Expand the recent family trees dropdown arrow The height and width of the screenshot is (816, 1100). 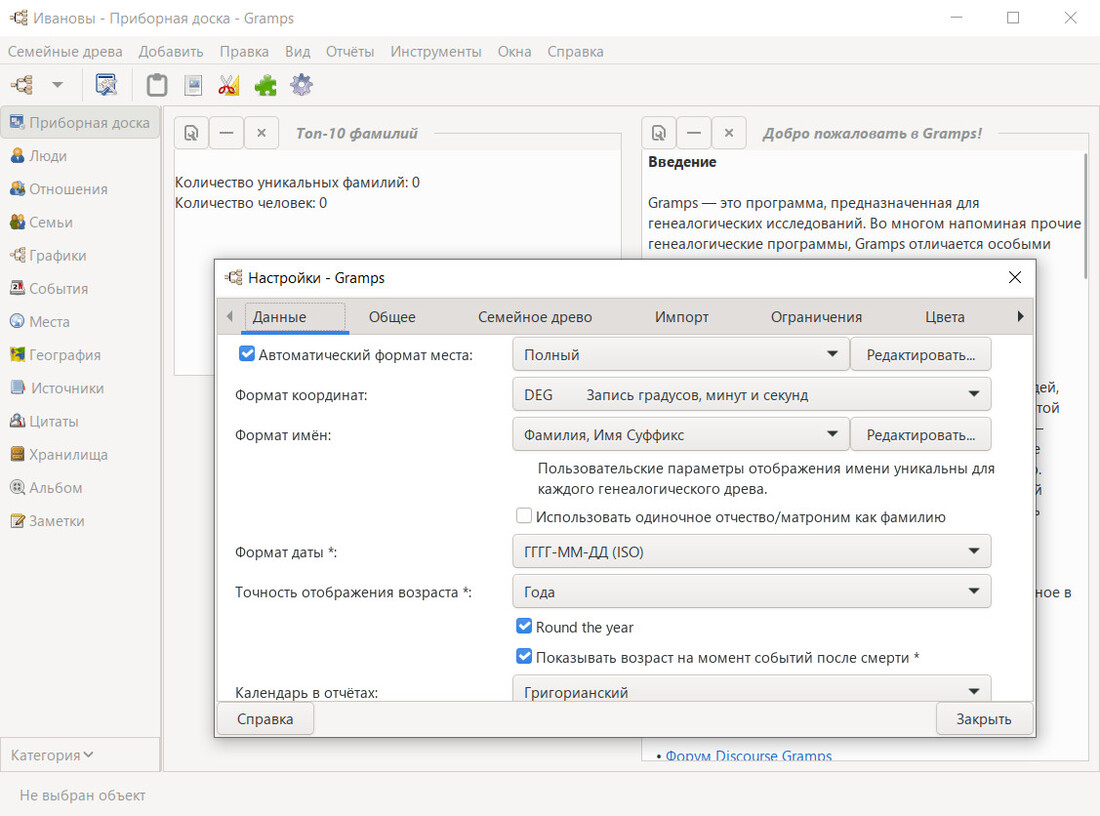tap(58, 85)
